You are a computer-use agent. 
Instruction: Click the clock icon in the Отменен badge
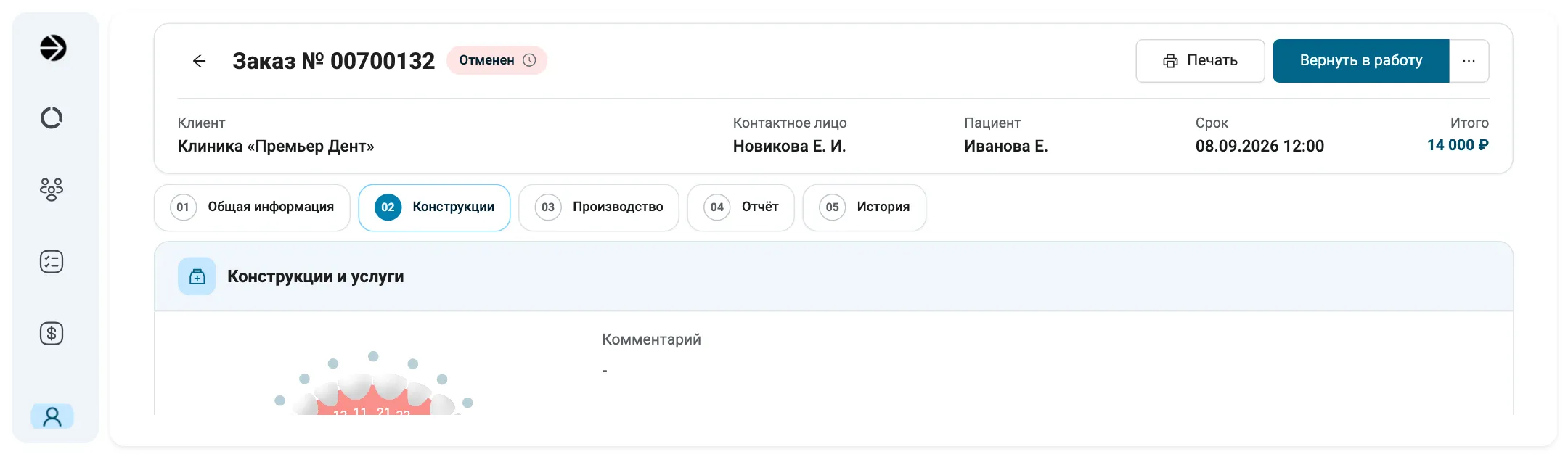click(530, 60)
